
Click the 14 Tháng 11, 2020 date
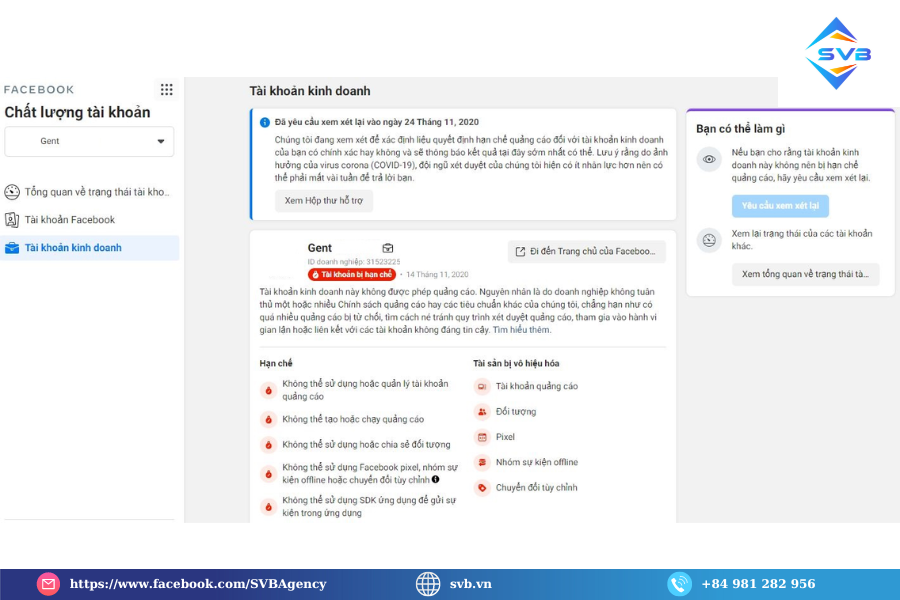[x=437, y=274]
